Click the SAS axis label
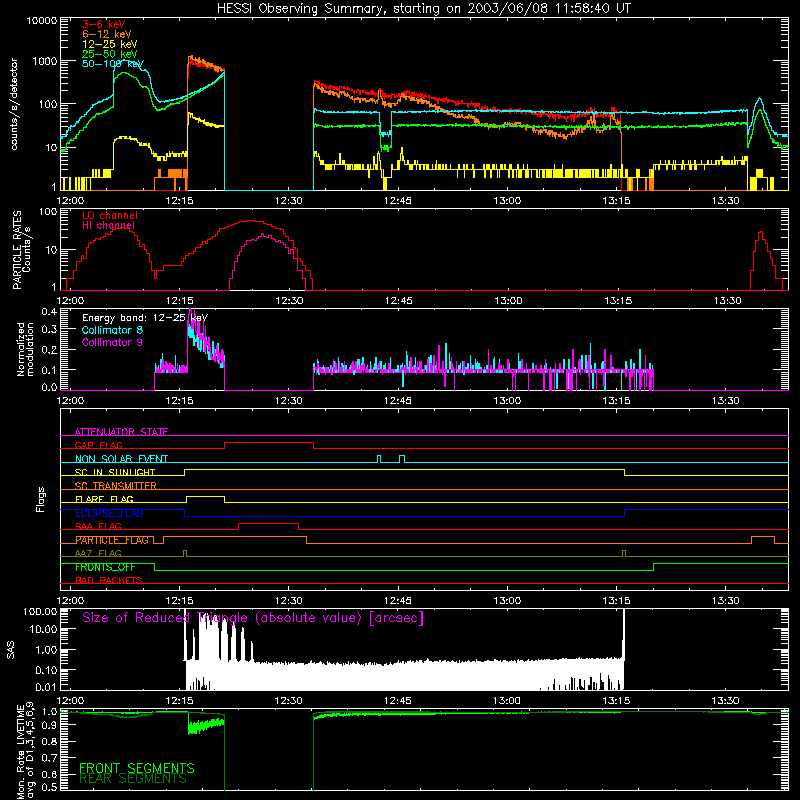 (11, 650)
